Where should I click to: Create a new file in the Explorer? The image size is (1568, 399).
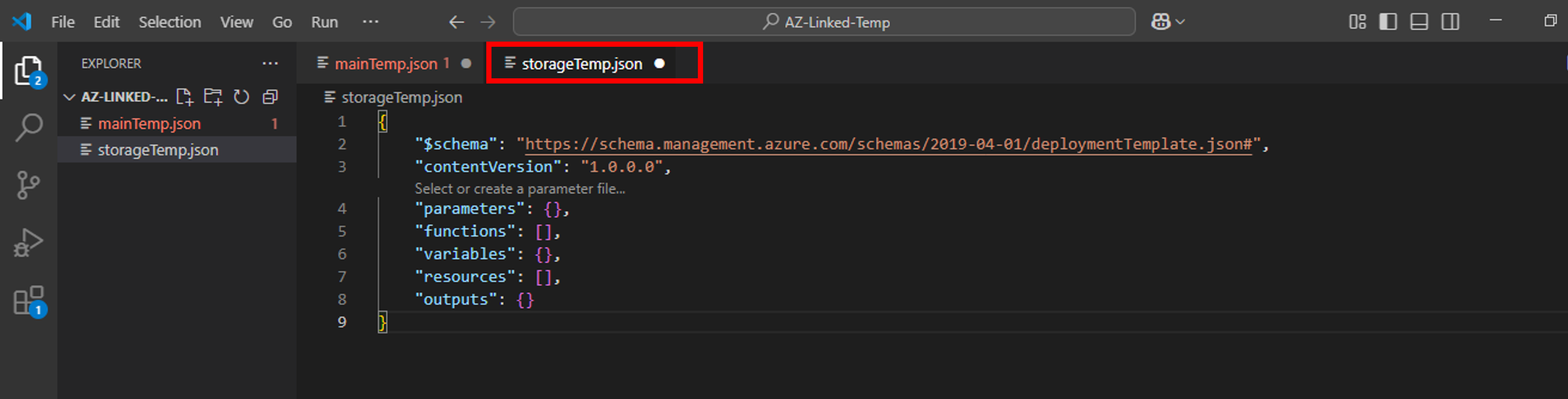point(184,97)
